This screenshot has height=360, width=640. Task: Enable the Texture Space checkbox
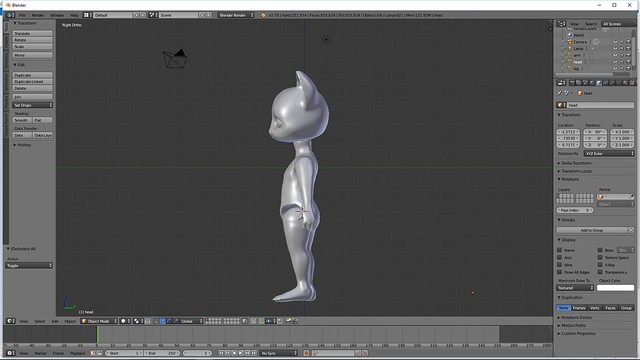point(600,257)
